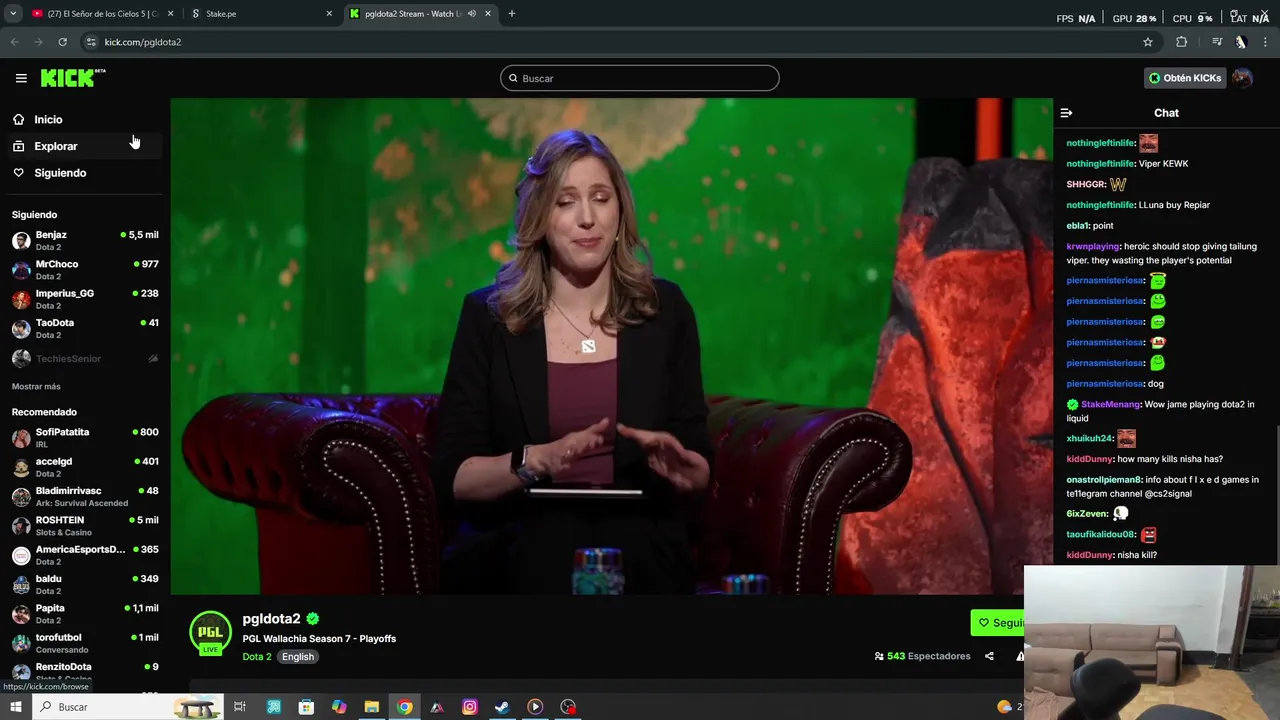
Task: Open Chrome profile avatar
Action: coord(1241,42)
